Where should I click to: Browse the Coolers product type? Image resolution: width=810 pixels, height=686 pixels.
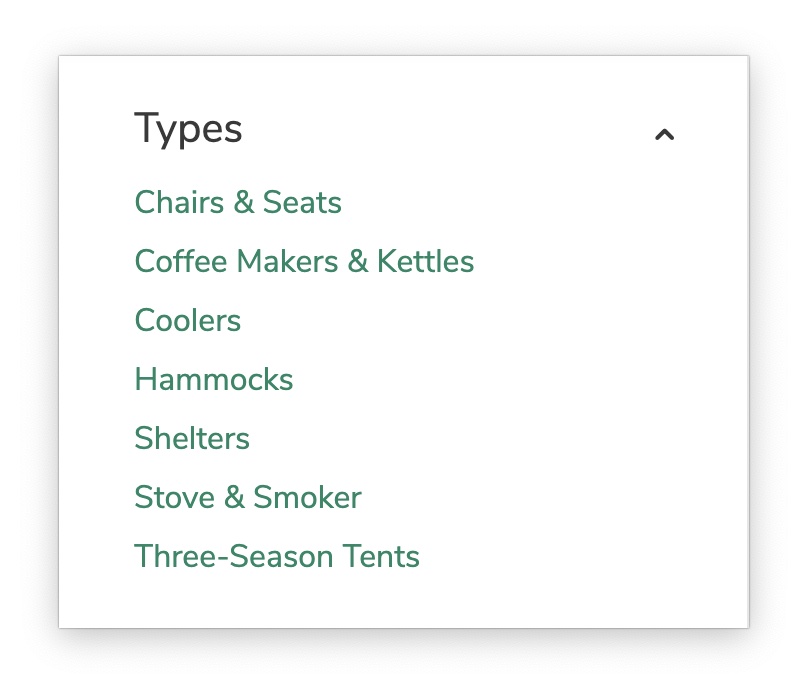tap(188, 321)
